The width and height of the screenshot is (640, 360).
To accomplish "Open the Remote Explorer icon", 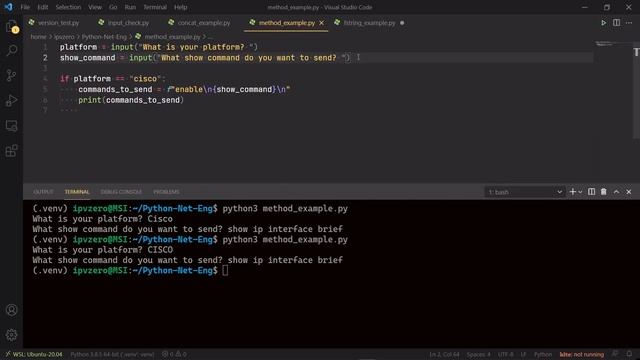I will [11, 126].
